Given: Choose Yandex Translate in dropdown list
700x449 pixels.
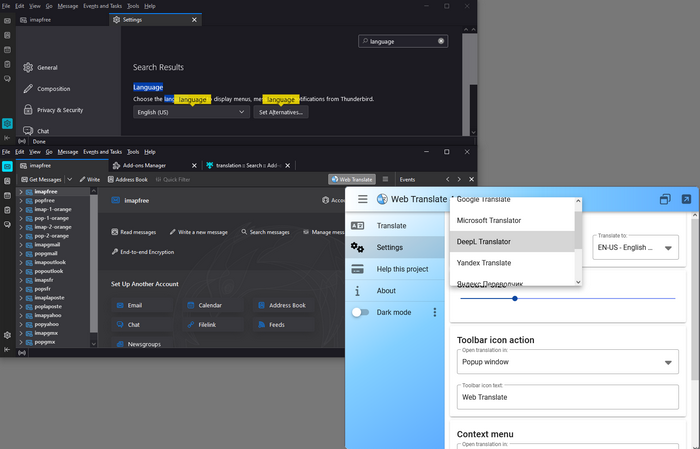Looking at the screenshot, I should click(x=512, y=263).
